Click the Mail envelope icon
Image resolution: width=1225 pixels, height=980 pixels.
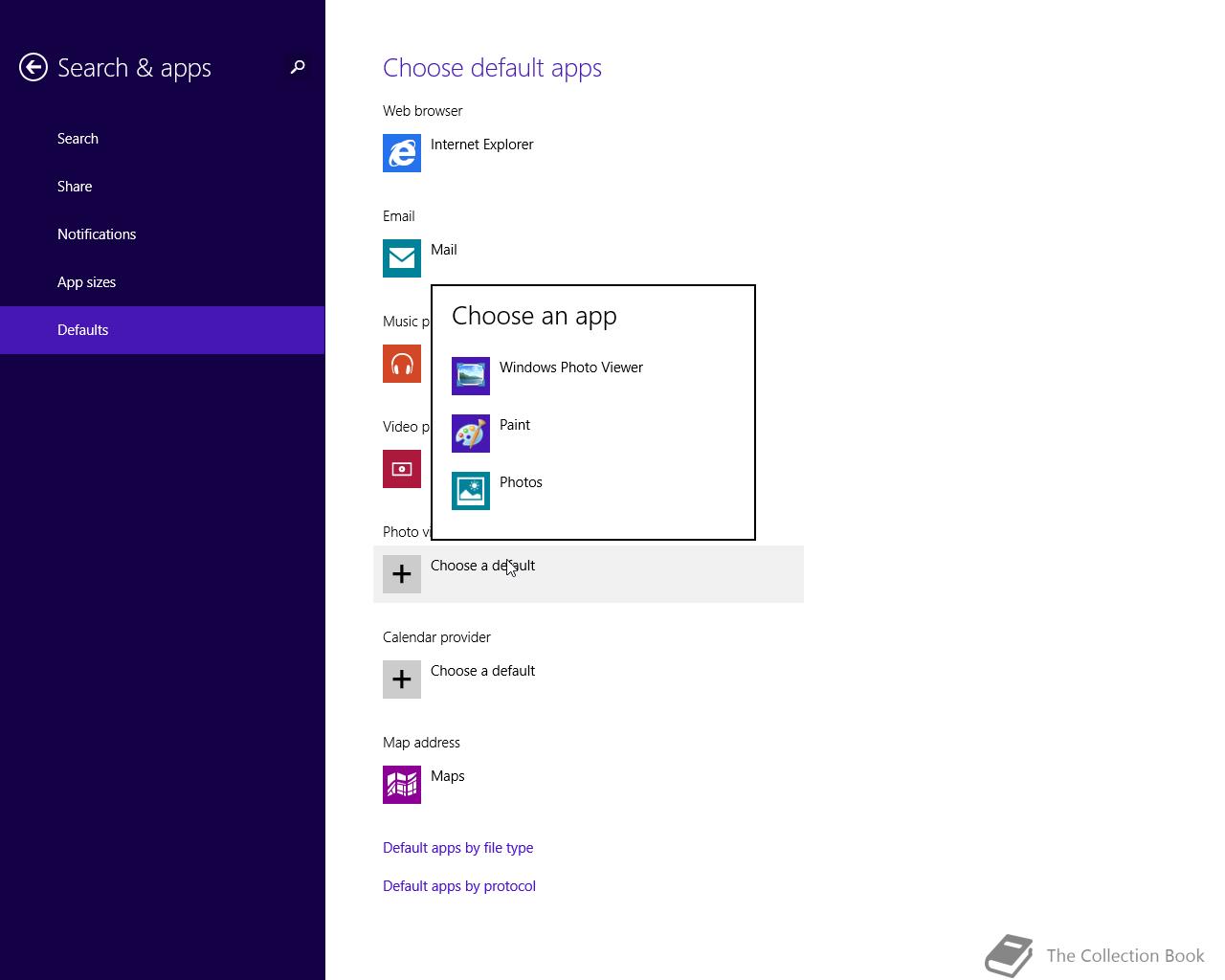402,258
